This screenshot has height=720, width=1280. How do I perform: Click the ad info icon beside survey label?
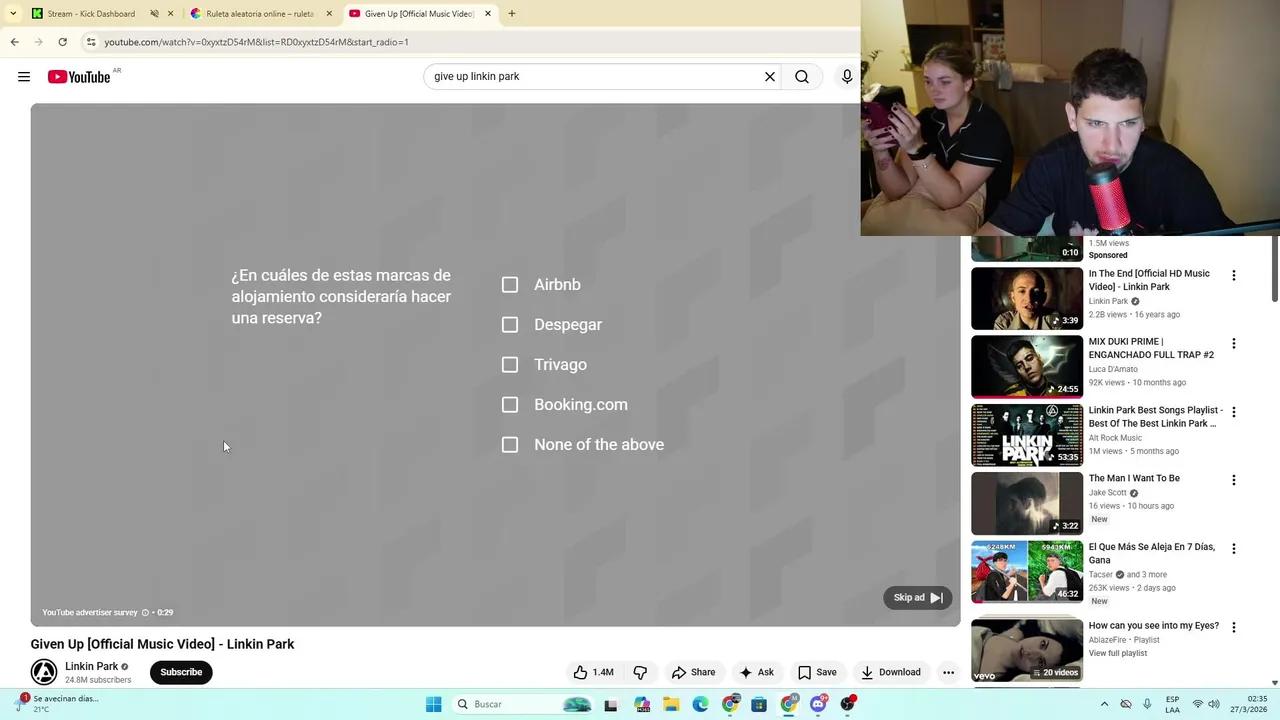(145, 612)
